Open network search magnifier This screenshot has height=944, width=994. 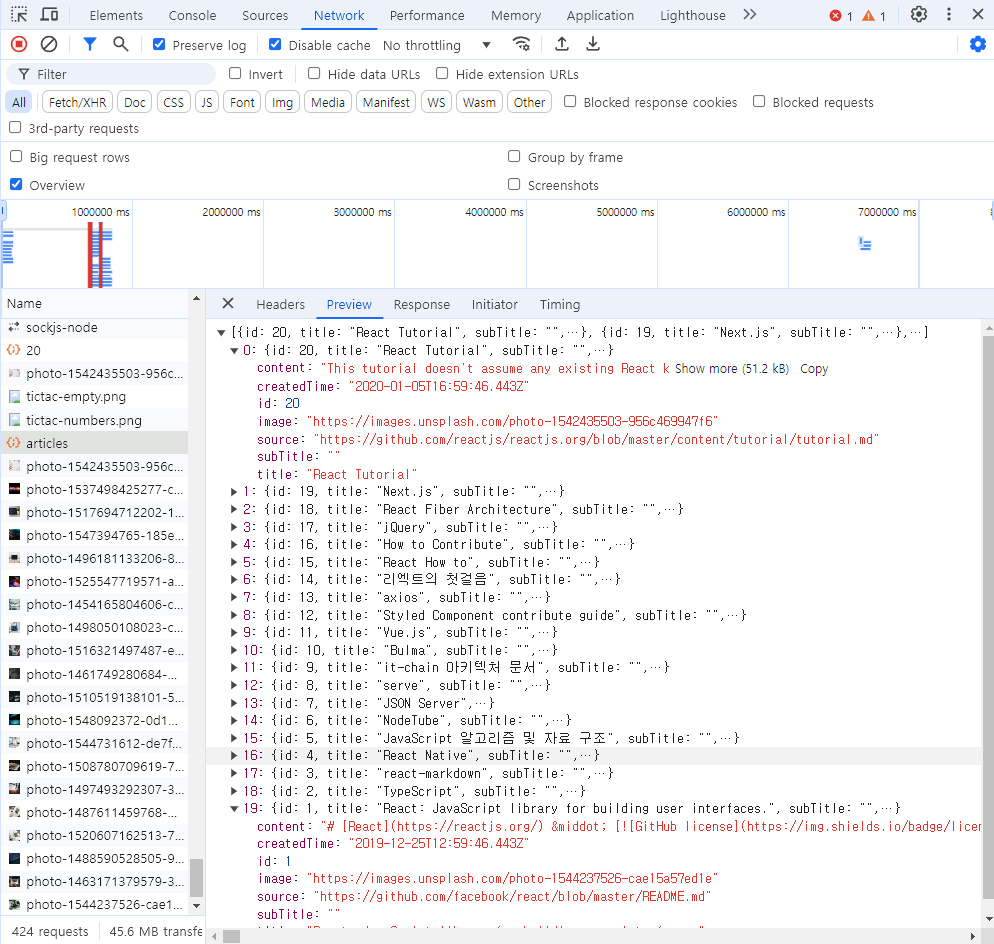click(120, 44)
